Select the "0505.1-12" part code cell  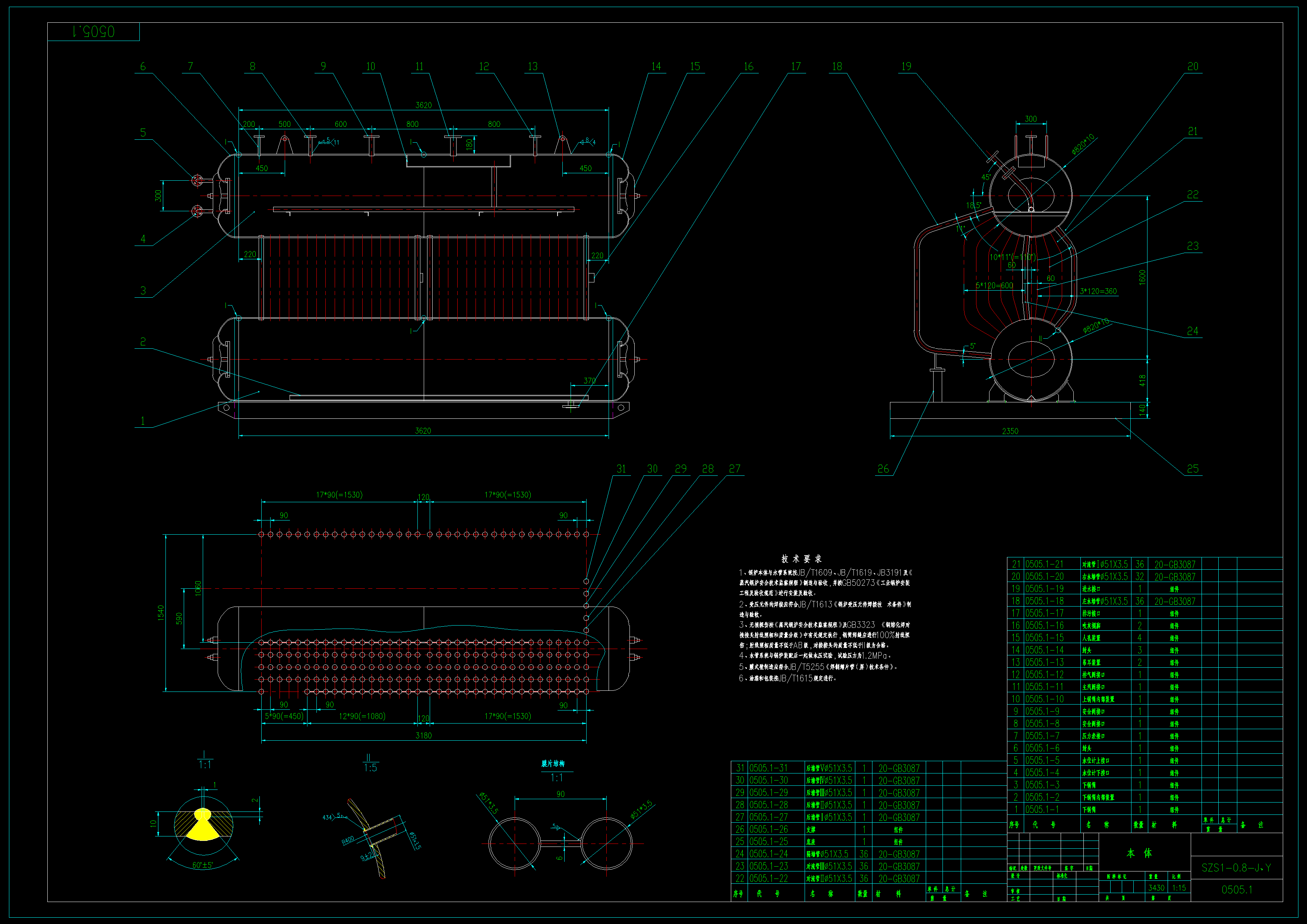pos(1044,674)
